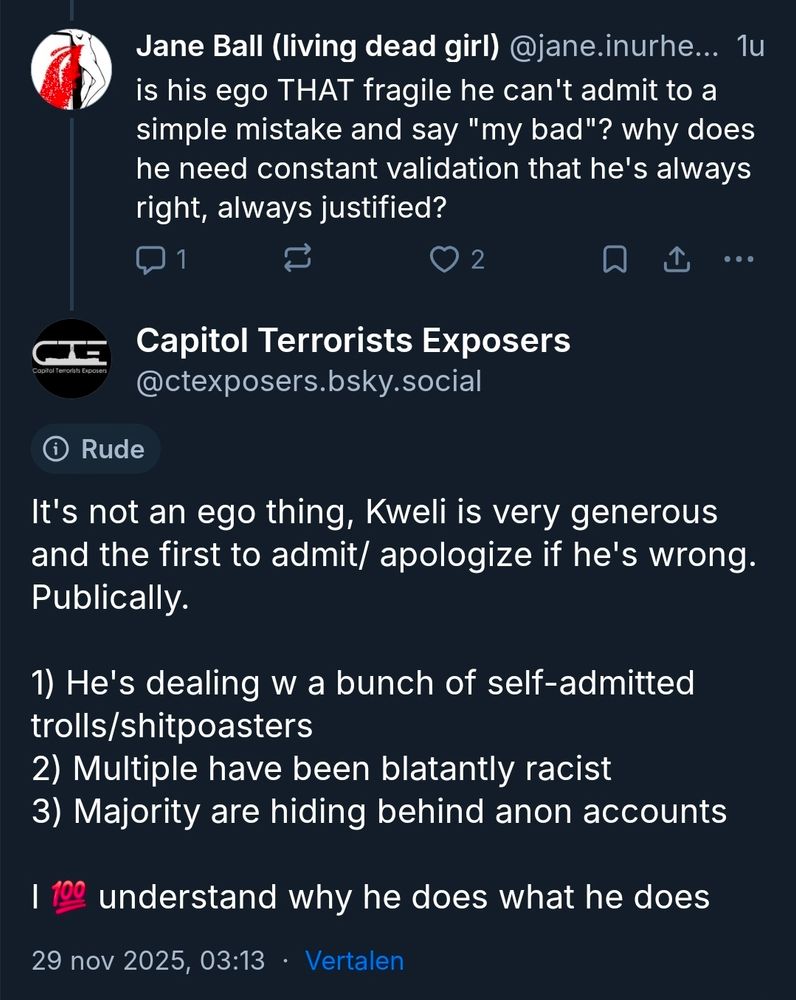796x1000 pixels.
Task: Click the share icon on Jane Ball's post
Action: click(x=676, y=260)
